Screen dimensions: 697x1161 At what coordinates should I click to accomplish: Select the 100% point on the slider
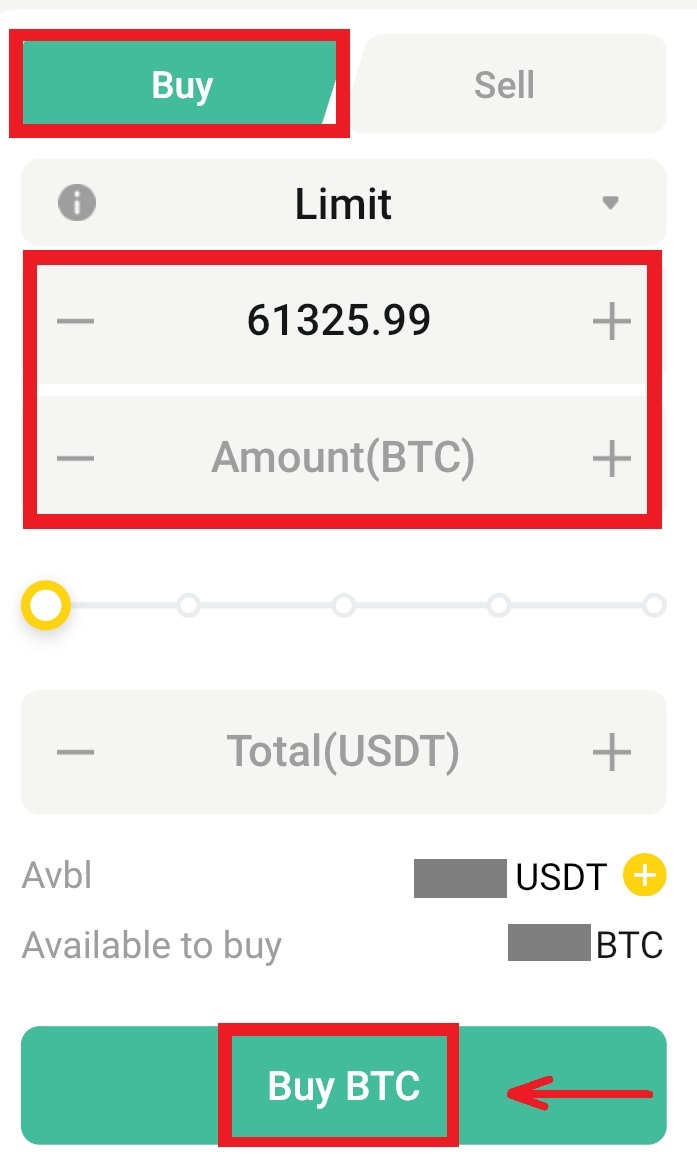(654, 605)
